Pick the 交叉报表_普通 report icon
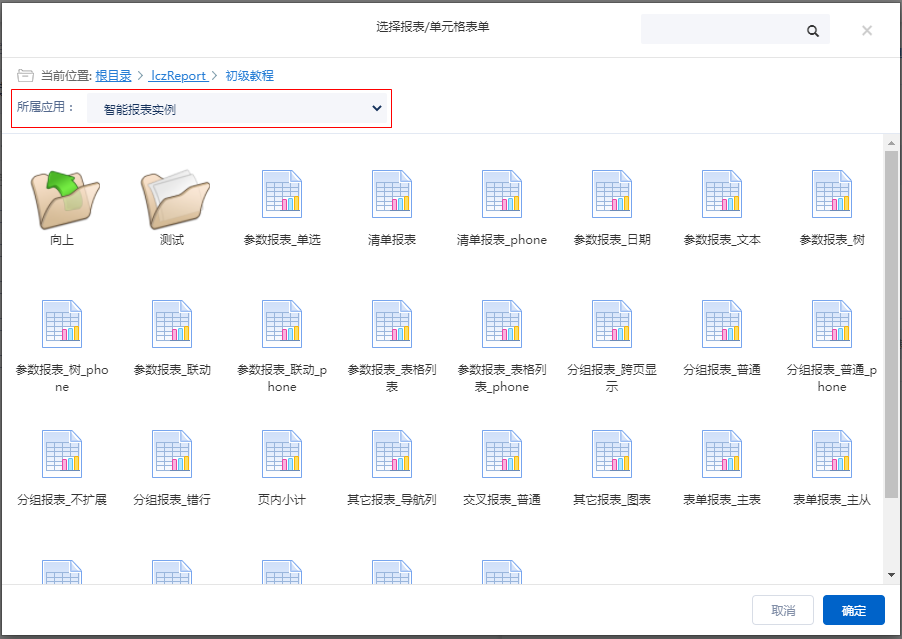This screenshot has height=639, width=902. point(502,454)
